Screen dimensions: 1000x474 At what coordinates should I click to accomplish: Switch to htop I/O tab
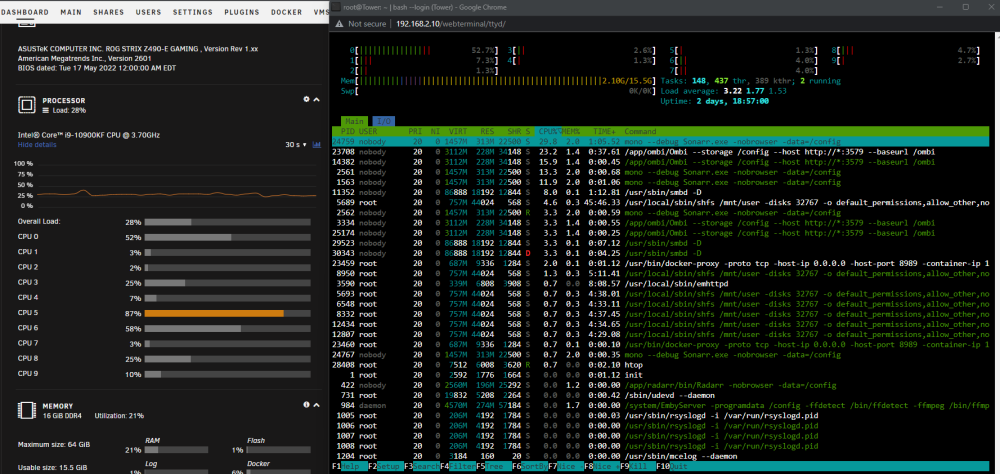383,121
